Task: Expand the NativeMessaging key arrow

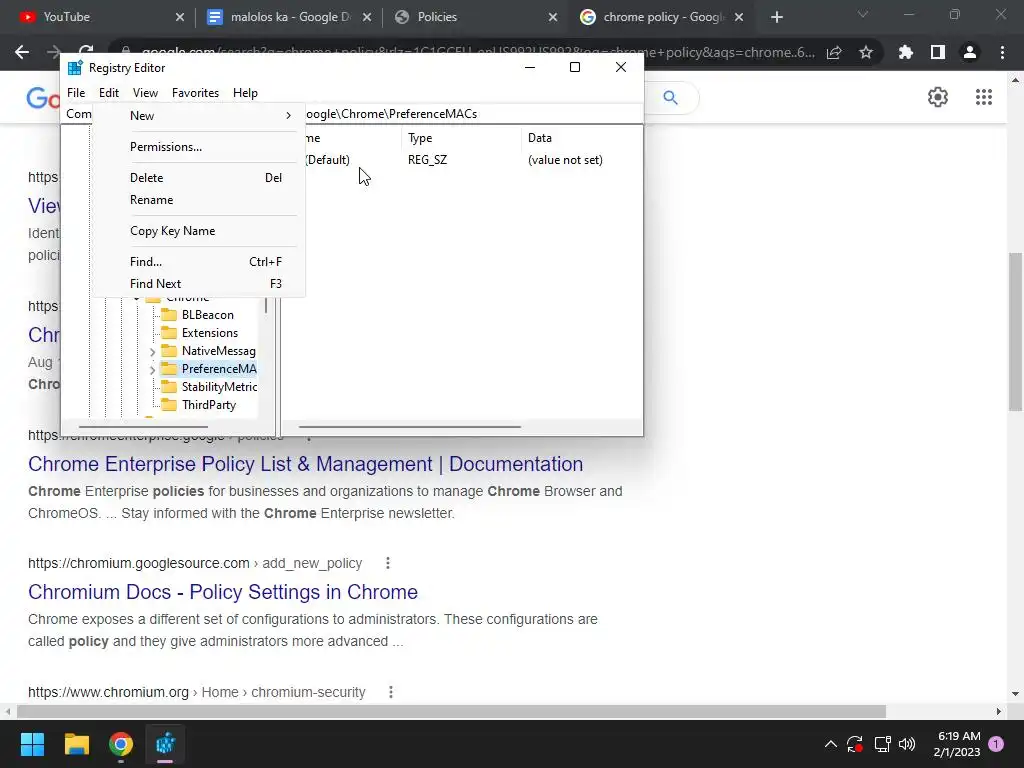Action: point(152,352)
